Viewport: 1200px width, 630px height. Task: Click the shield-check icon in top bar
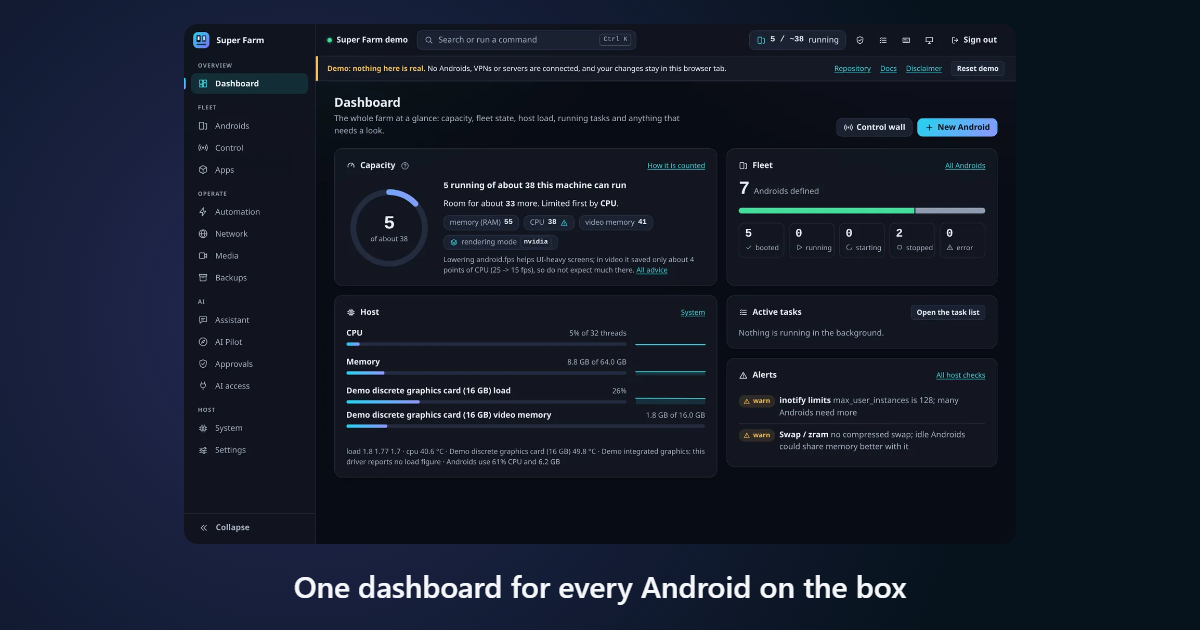click(x=860, y=40)
